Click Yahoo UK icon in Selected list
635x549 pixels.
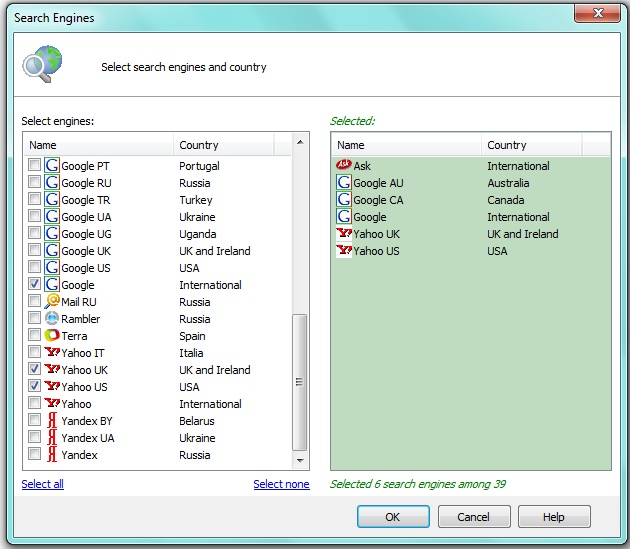coord(344,233)
